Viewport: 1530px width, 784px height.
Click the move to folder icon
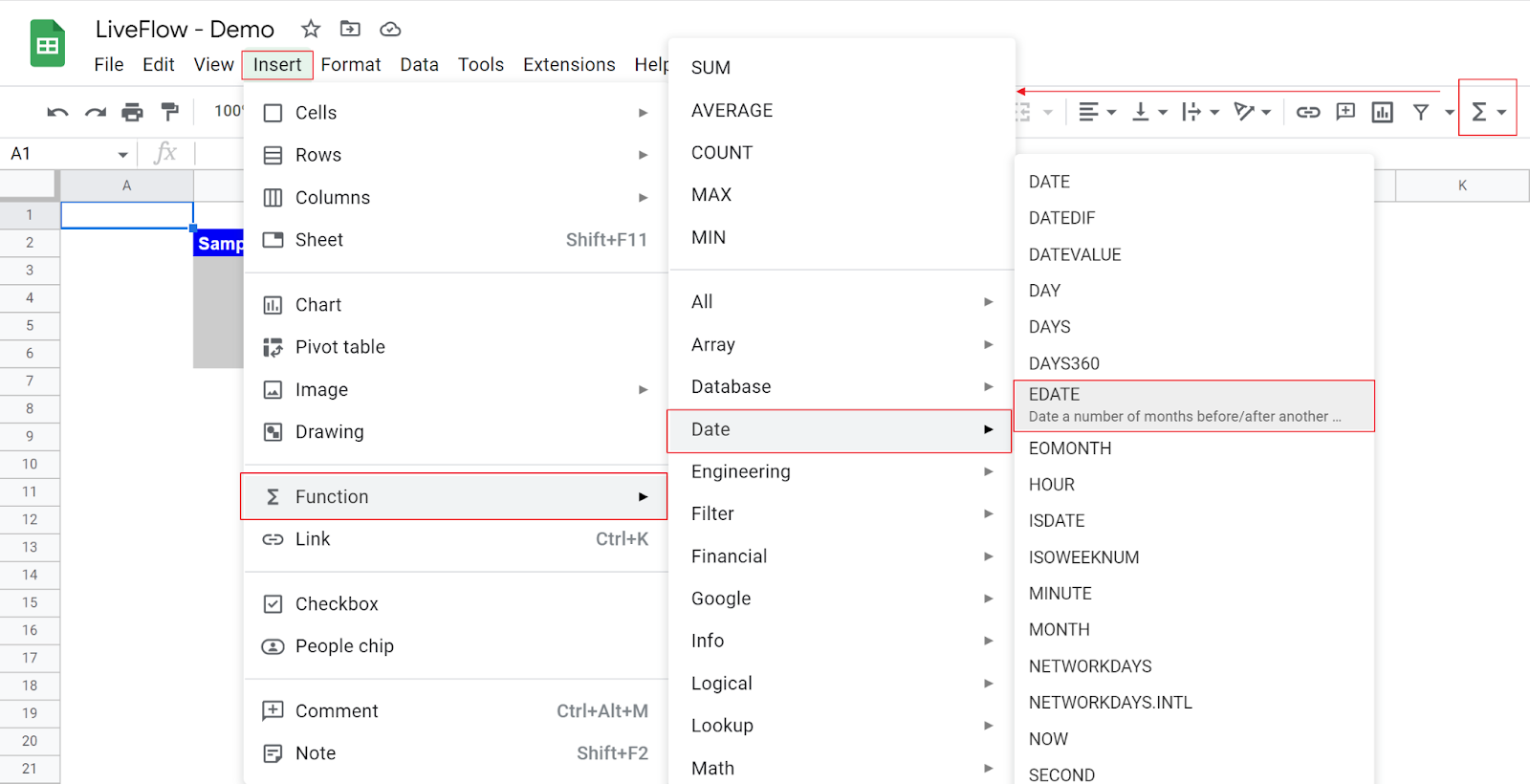pos(350,29)
